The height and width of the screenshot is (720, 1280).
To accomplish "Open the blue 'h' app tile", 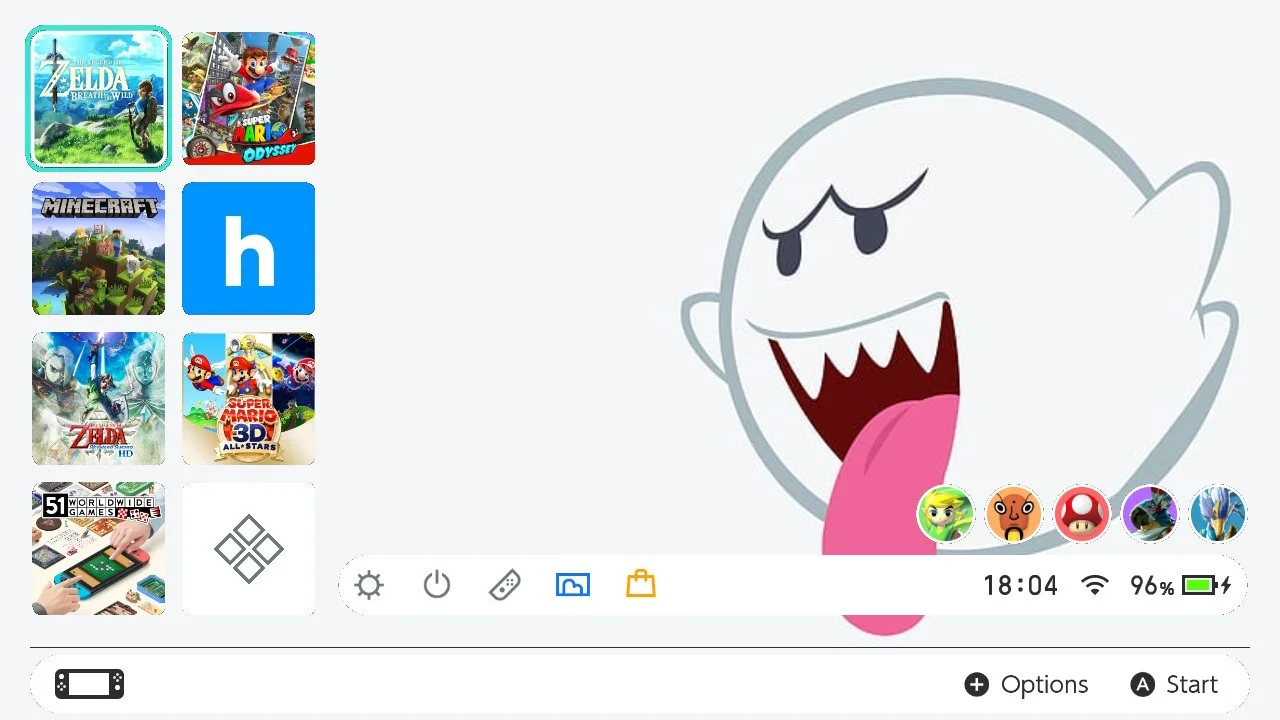I will click(x=248, y=248).
